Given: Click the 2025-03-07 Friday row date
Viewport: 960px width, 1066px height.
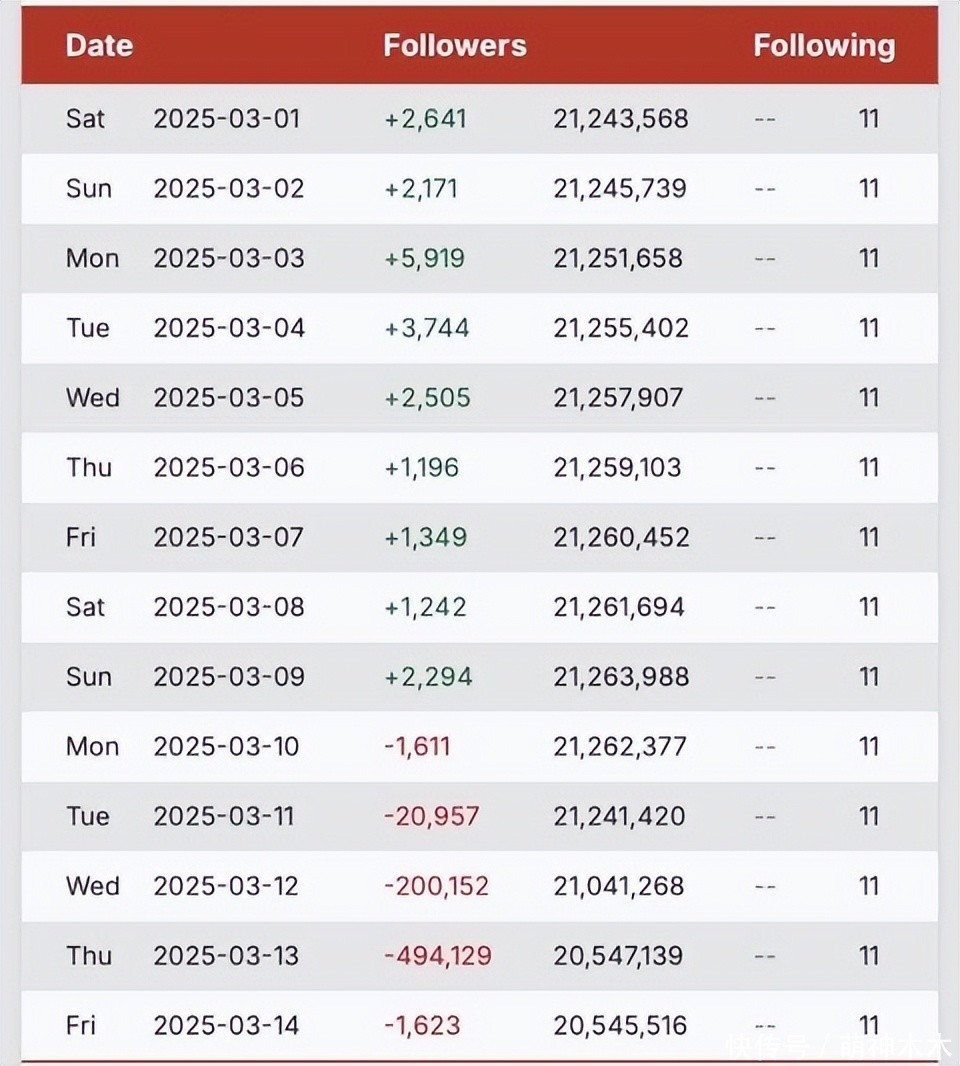Looking at the screenshot, I should pos(228,538).
